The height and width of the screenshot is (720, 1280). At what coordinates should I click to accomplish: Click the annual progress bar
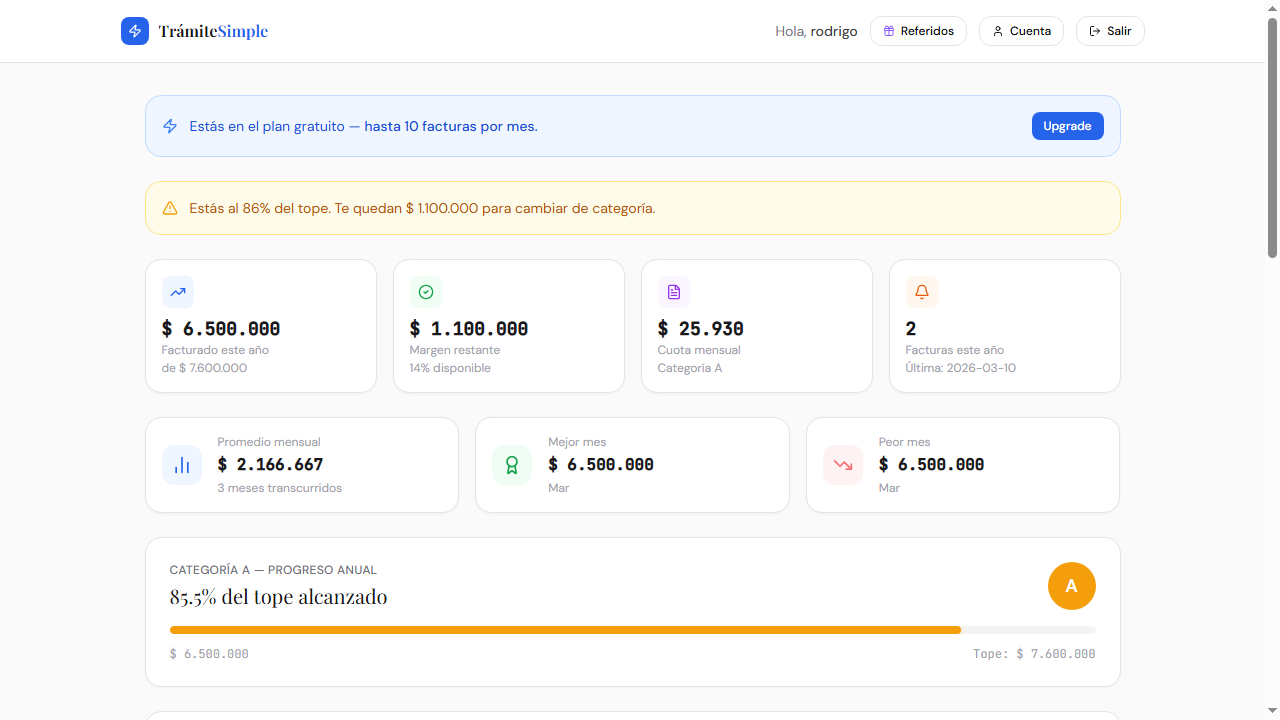[632, 630]
